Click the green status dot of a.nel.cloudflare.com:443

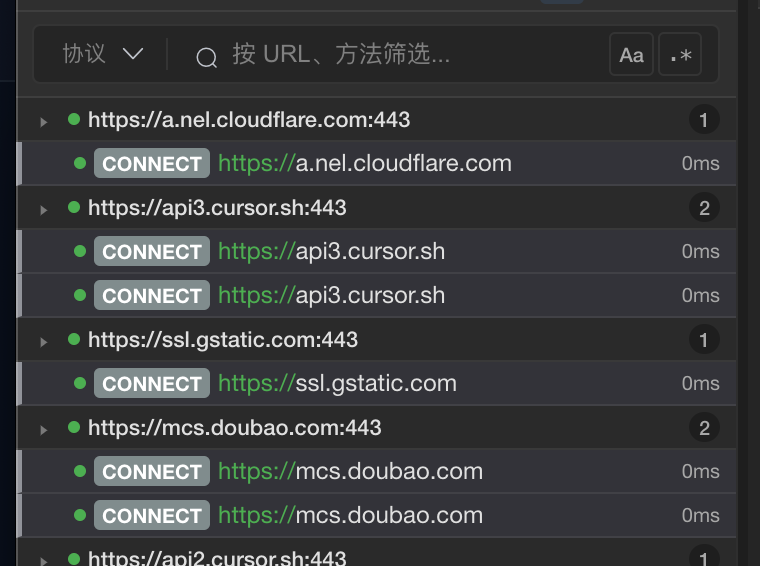[x=74, y=119]
